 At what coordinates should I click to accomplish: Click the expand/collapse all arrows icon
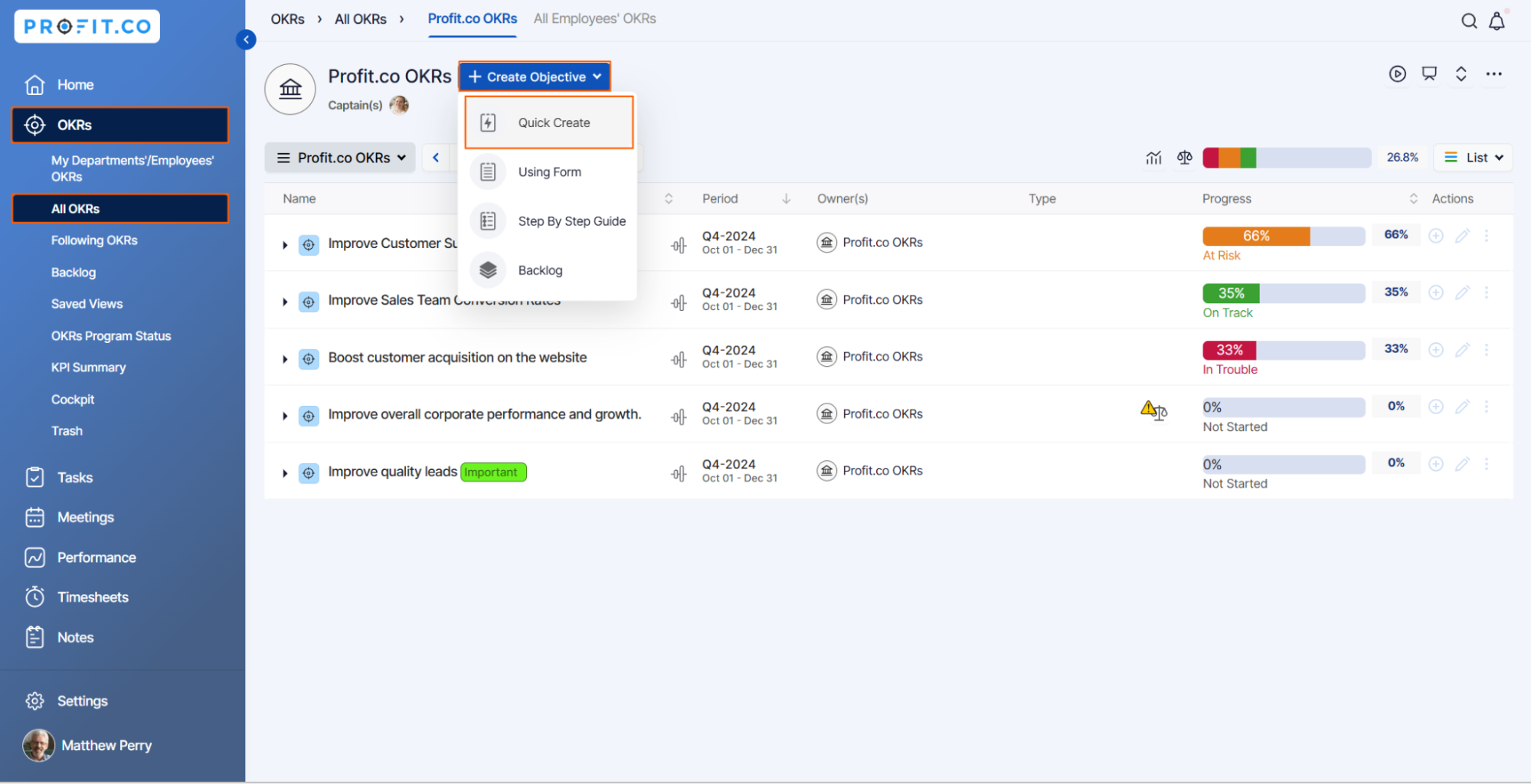point(1461,73)
